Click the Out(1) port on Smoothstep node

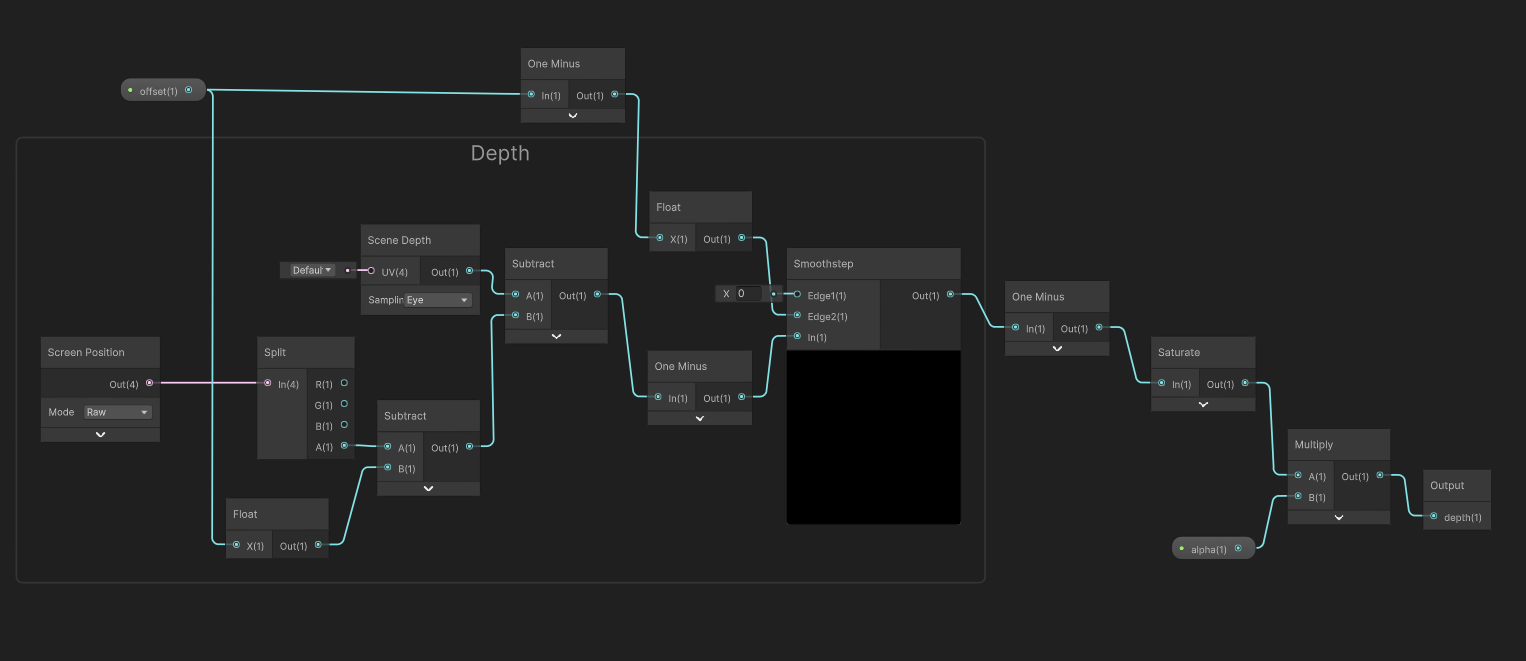[x=950, y=295]
